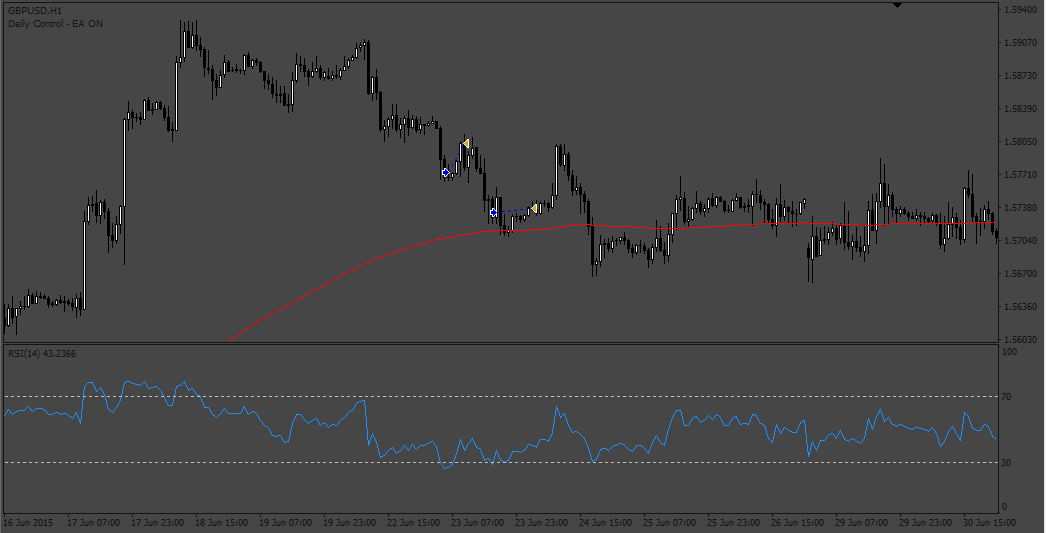Click the 1.56030 price label
The height and width of the screenshot is (533, 1046).
point(1019,340)
